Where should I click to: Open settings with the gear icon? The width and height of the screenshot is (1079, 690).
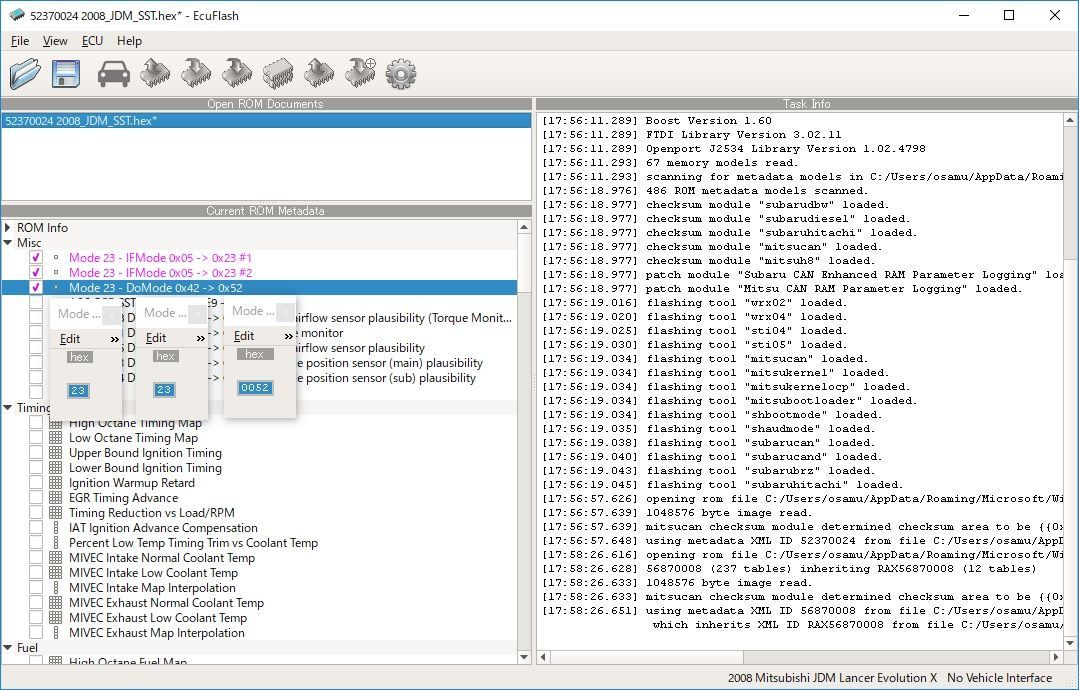coord(400,73)
